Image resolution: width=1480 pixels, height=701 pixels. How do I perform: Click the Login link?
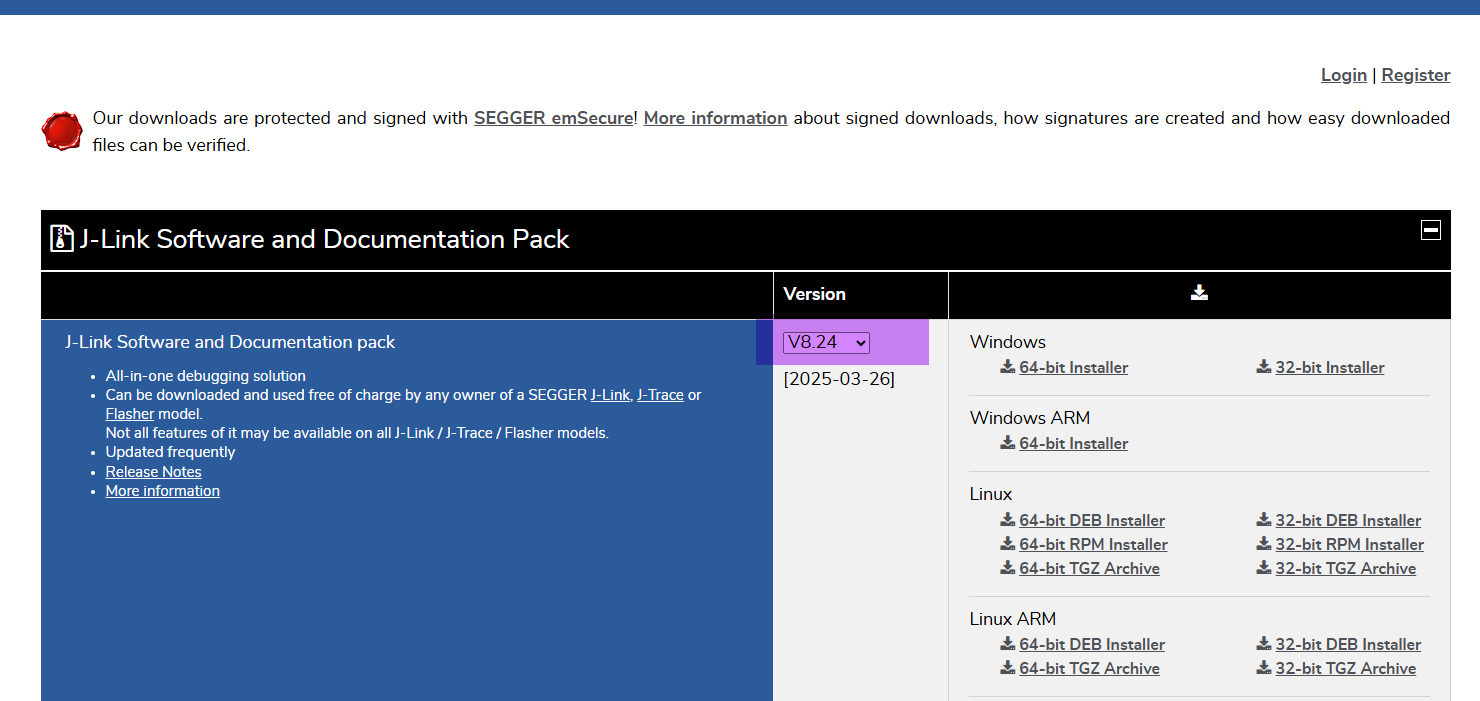(x=1343, y=74)
